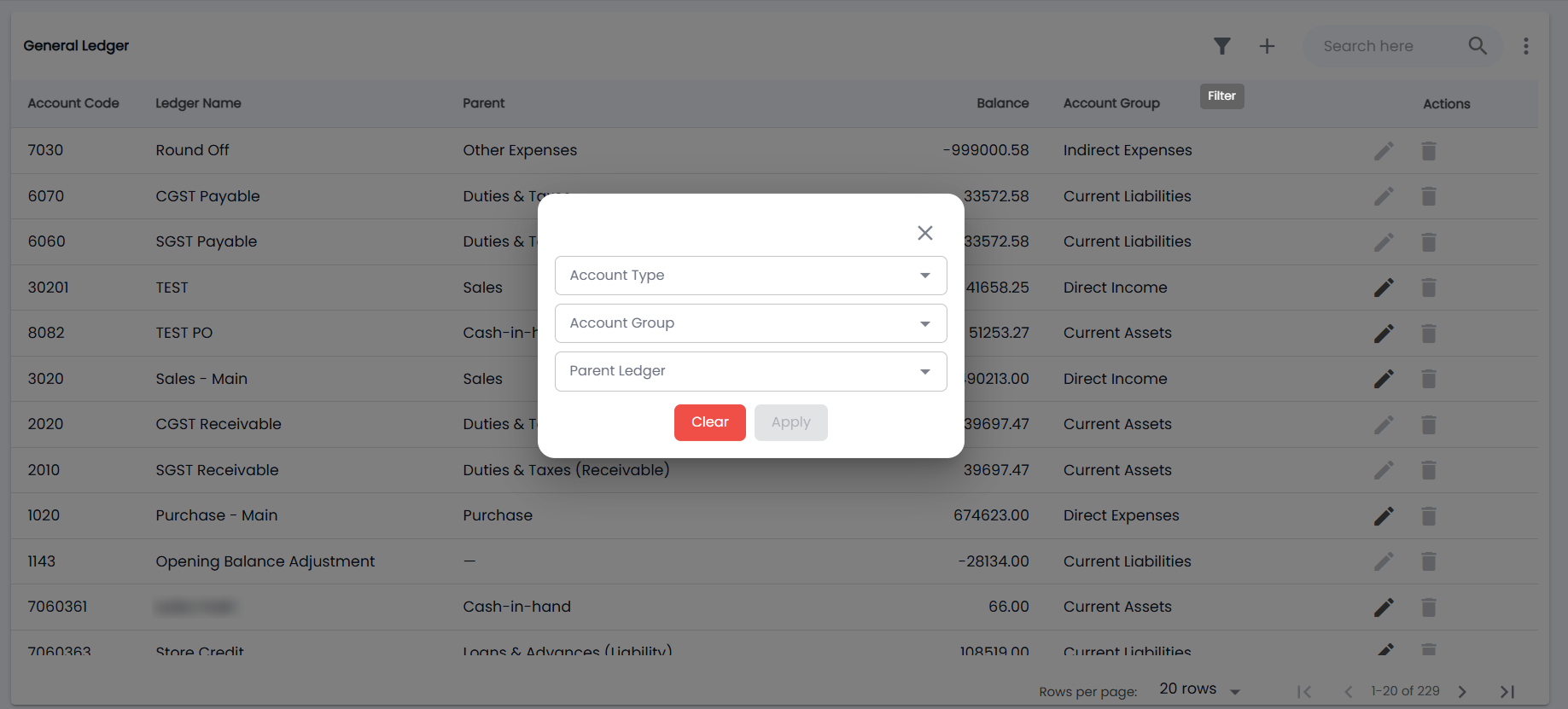
Task: Click the Account Group column header
Action: click(x=1111, y=103)
